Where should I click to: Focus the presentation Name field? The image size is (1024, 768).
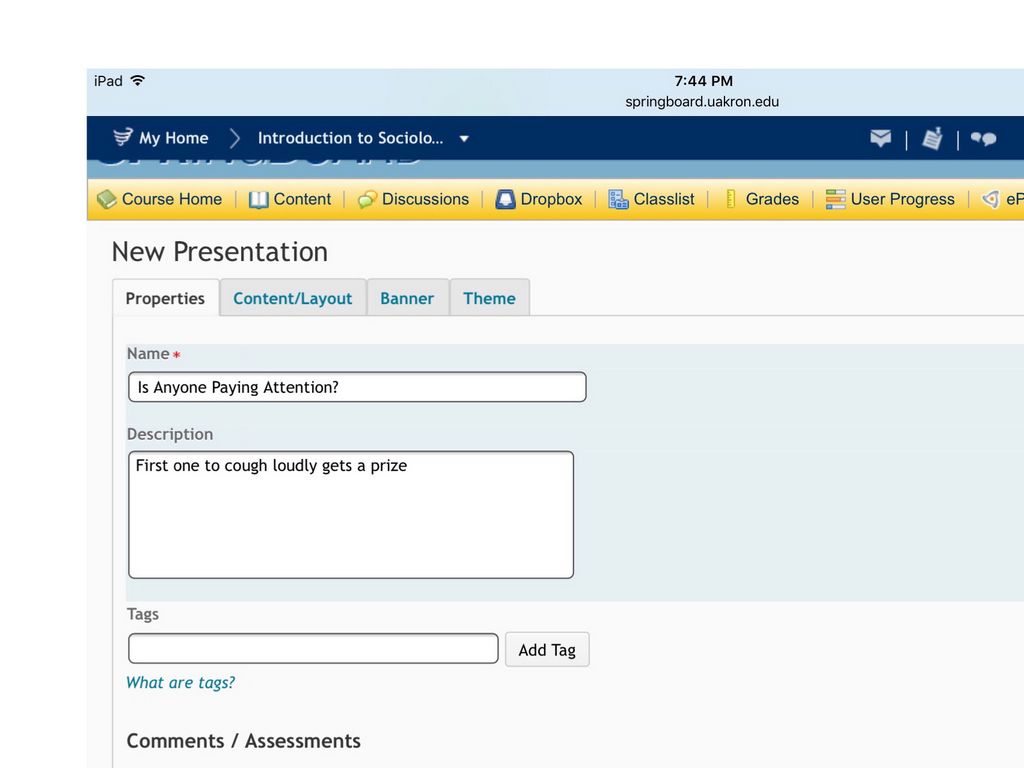coord(357,387)
